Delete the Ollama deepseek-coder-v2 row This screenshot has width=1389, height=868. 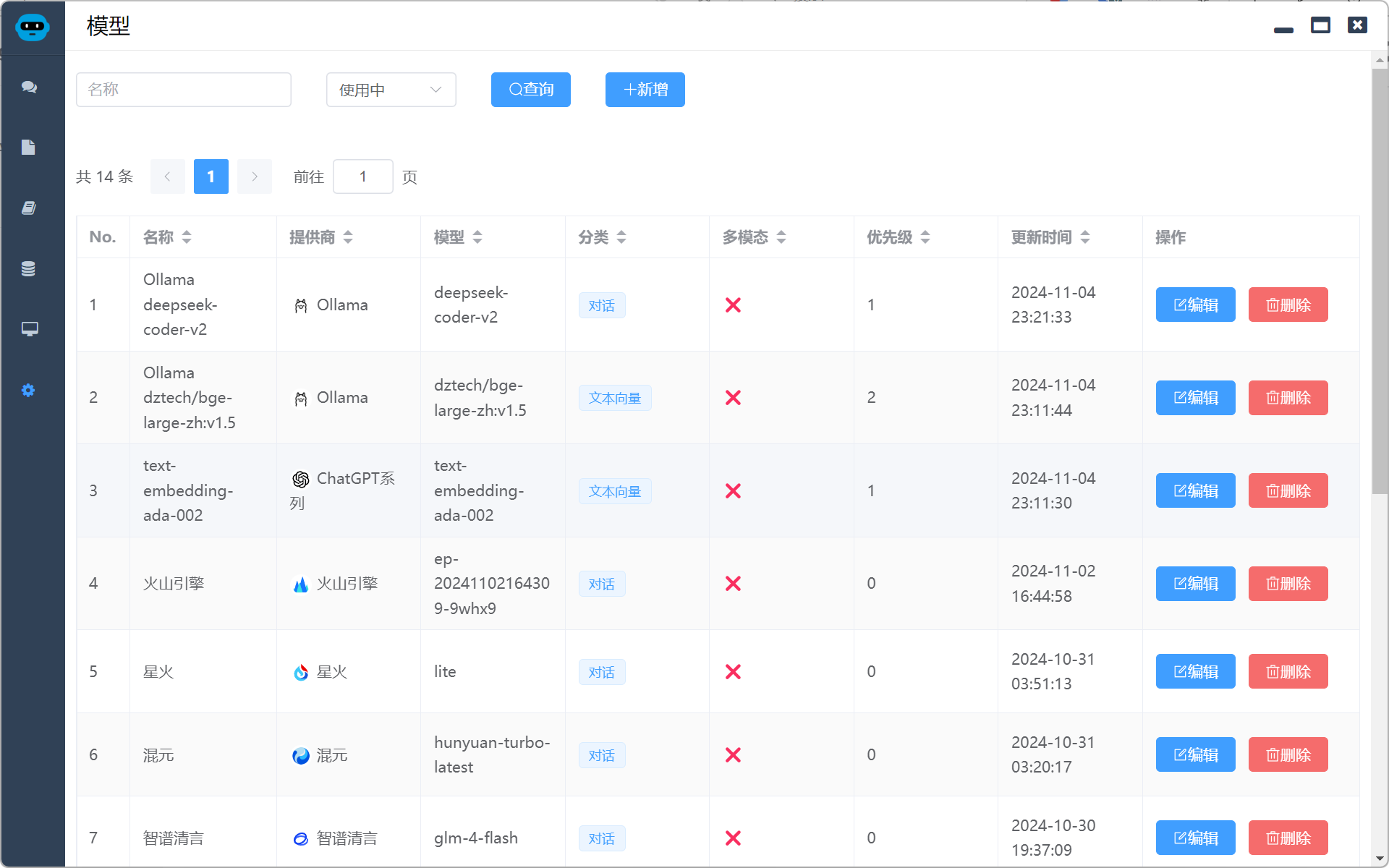coord(1288,305)
